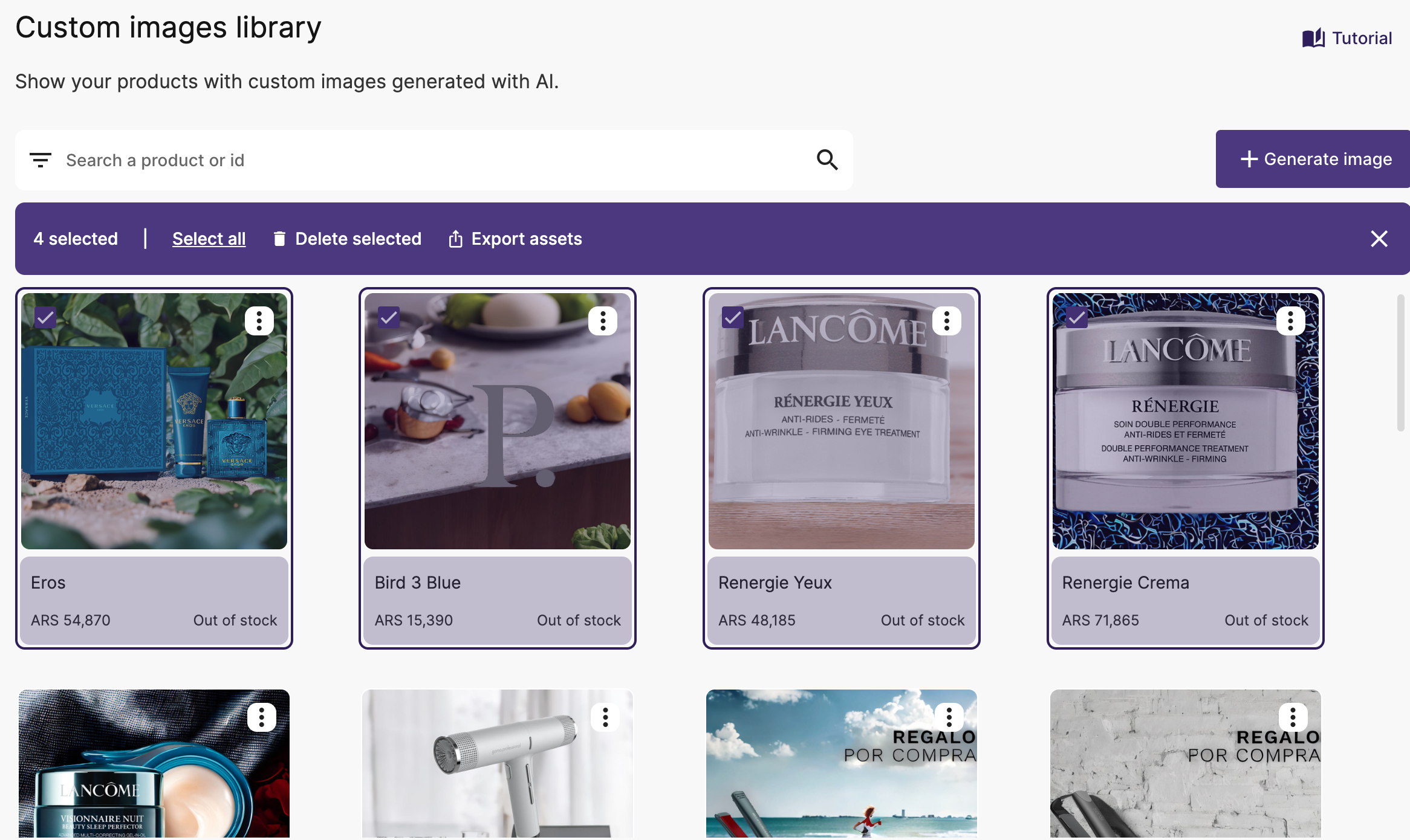The image size is (1410, 840).
Task: Open options menu on hair dryer image card
Action: click(605, 717)
